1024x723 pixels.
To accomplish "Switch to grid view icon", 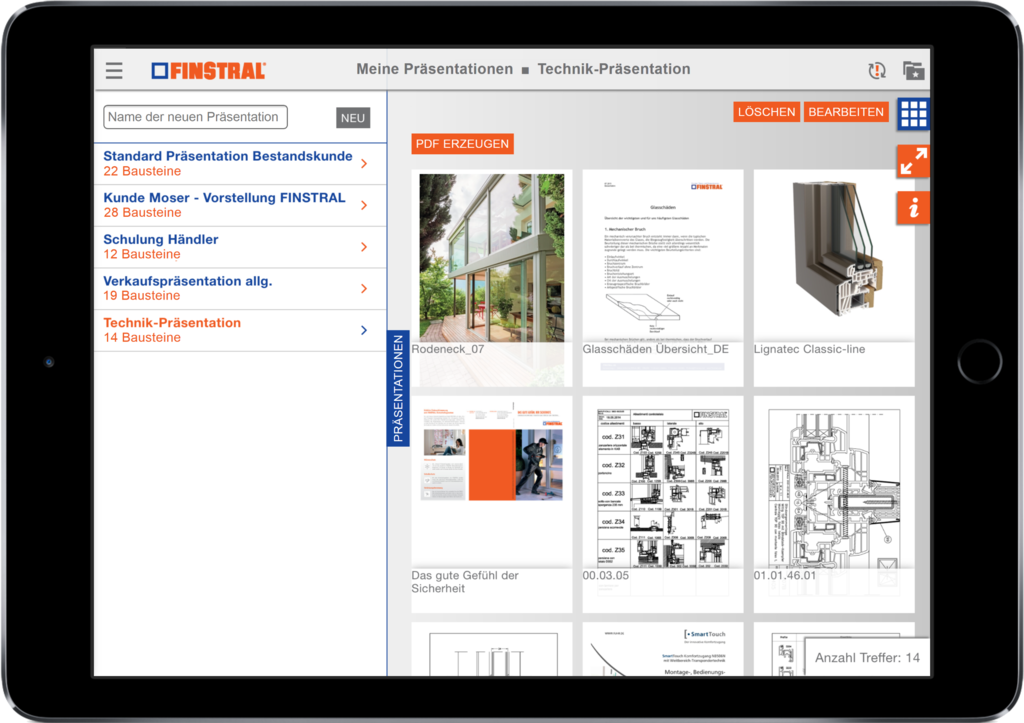I will (x=913, y=114).
